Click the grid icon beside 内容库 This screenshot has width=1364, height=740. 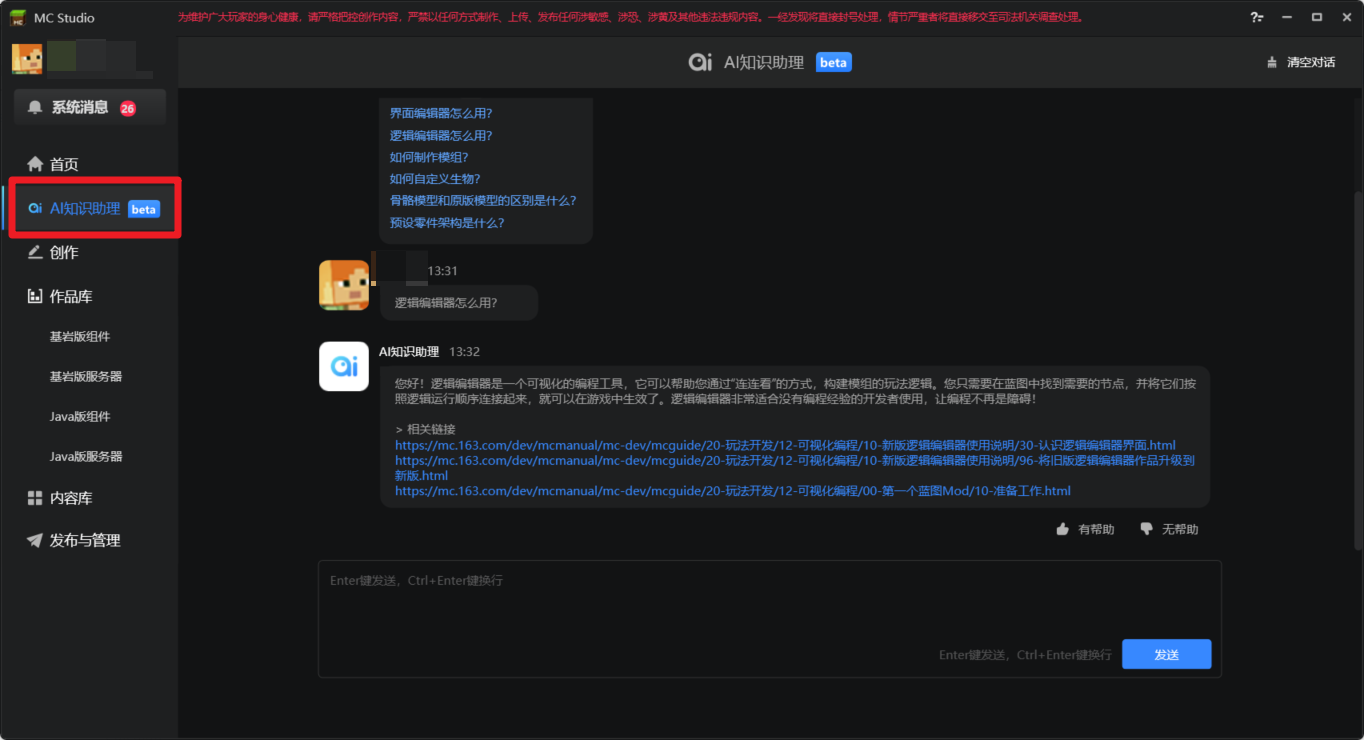pyautogui.click(x=35, y=498)
